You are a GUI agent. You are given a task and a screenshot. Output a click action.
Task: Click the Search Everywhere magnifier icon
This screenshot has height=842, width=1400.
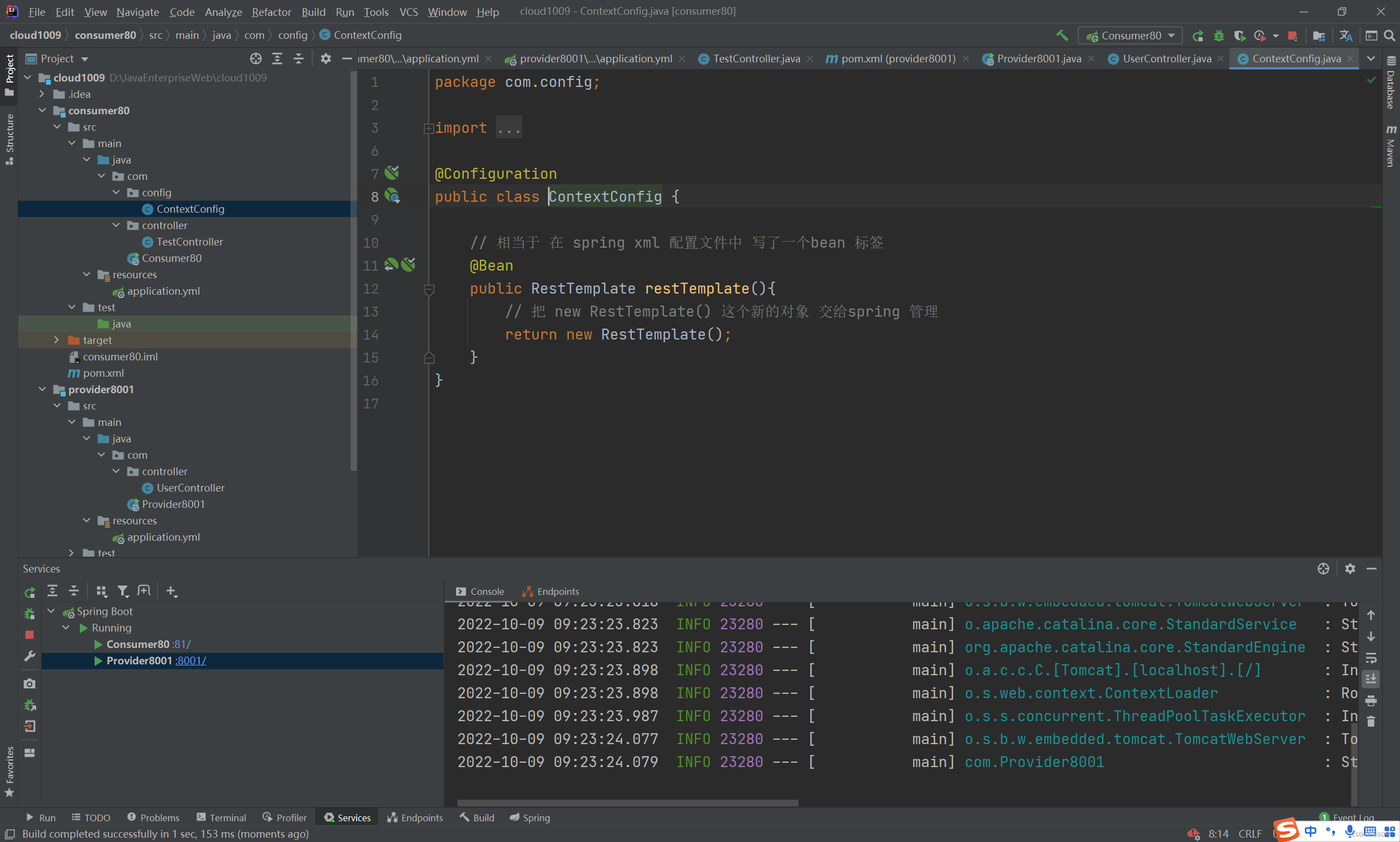(1389, 36)
